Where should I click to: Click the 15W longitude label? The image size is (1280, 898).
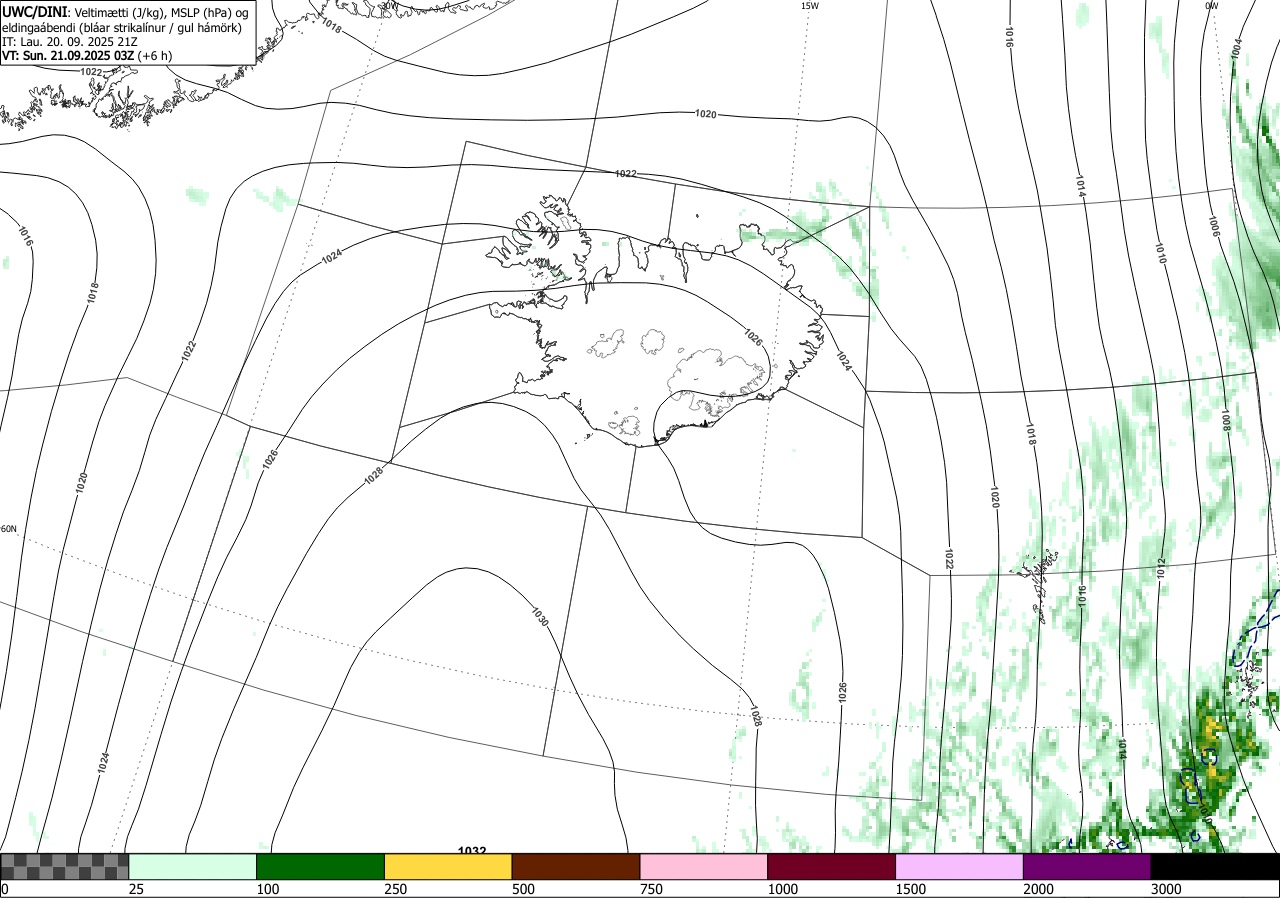click(810, 6)
